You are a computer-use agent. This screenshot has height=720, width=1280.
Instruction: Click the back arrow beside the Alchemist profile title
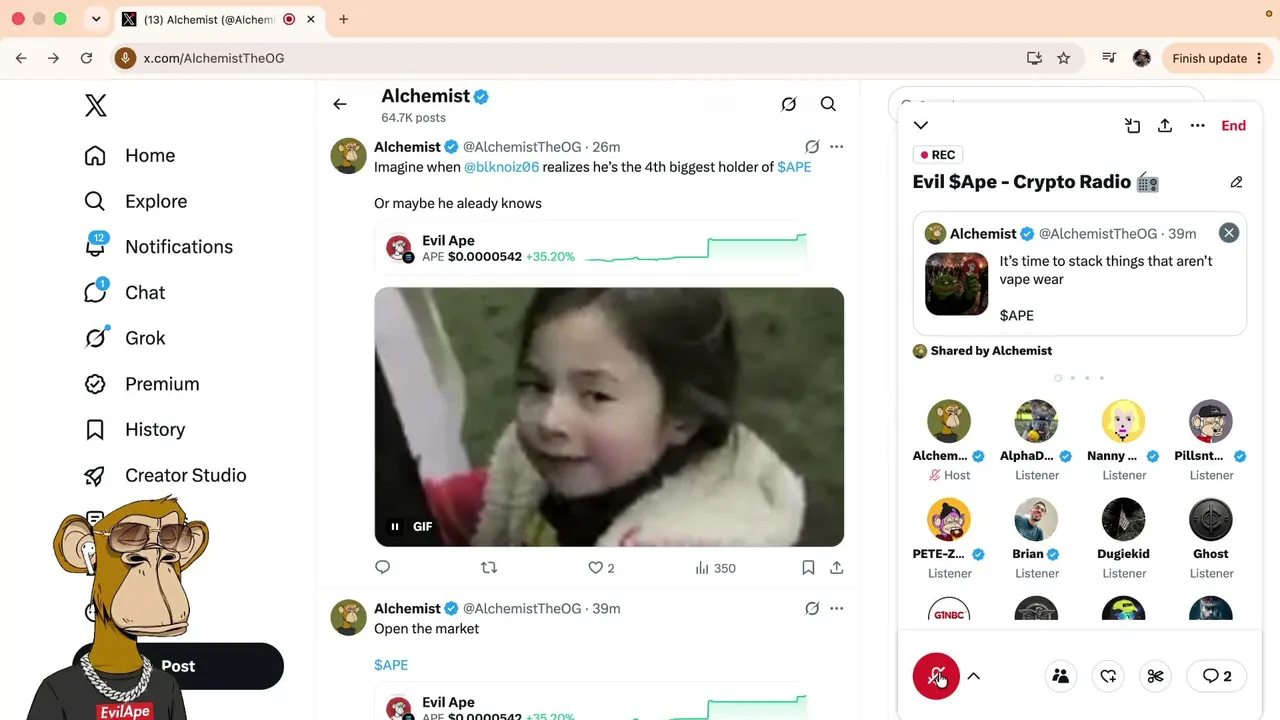click(340, 104)
